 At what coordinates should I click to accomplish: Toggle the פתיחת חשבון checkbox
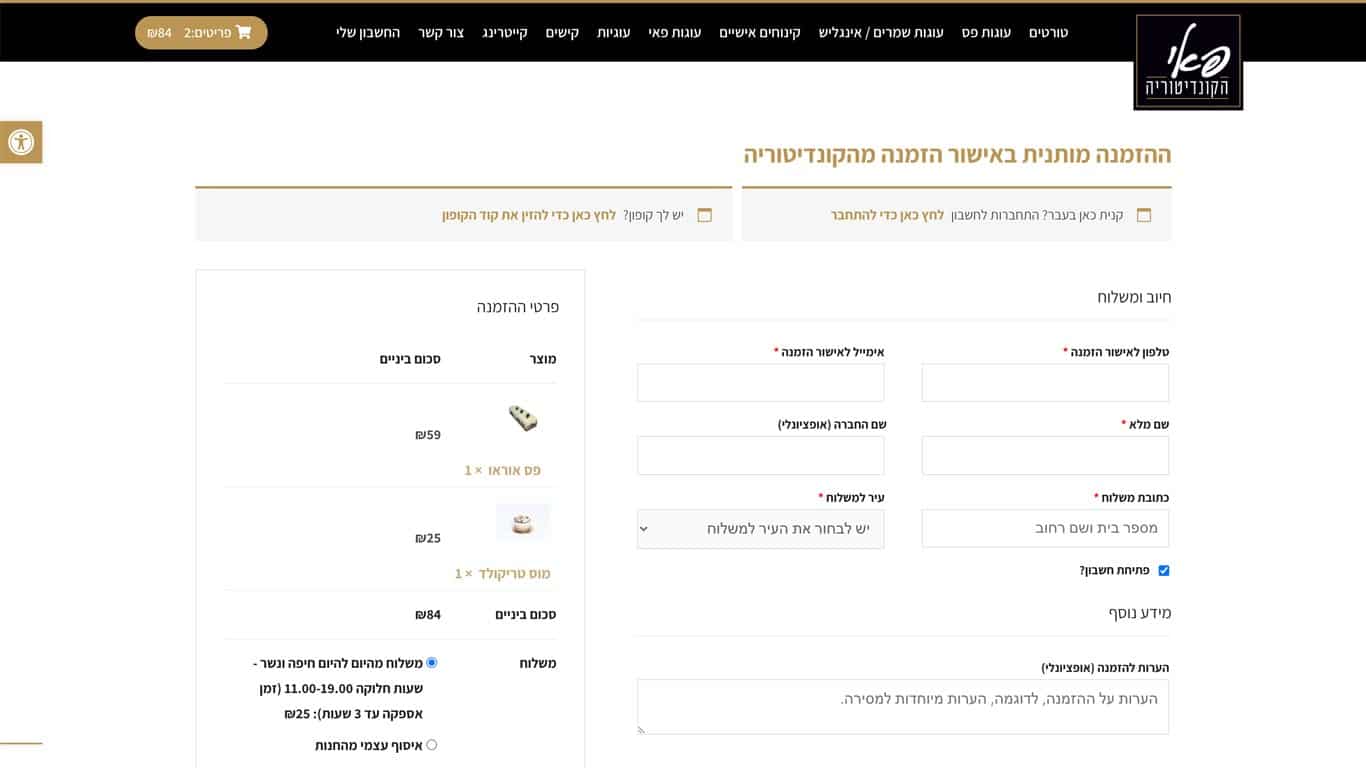pyautogui.click(x=1163, y=570)
